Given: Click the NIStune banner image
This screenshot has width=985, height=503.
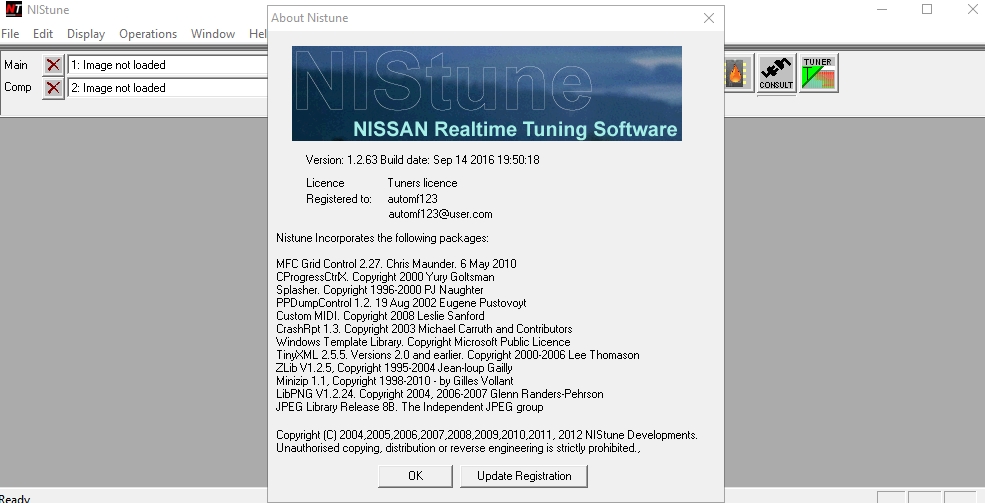Looking at the screenshot, I should click(x=487, y=93).
